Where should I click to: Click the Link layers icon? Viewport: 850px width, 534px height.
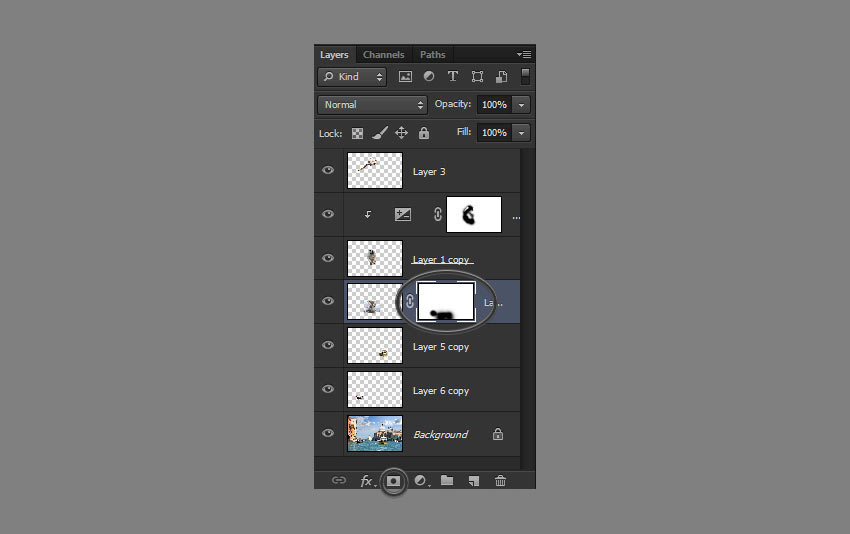coord(339,480)
